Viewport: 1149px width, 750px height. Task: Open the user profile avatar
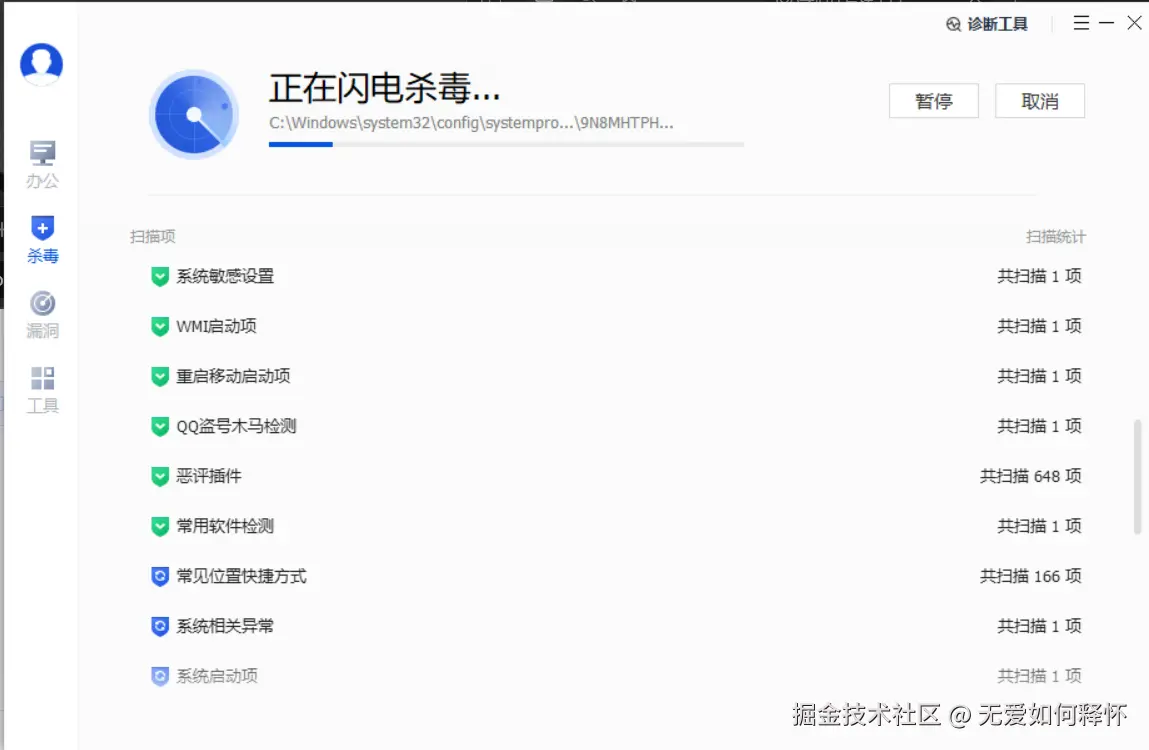(41, 64)
